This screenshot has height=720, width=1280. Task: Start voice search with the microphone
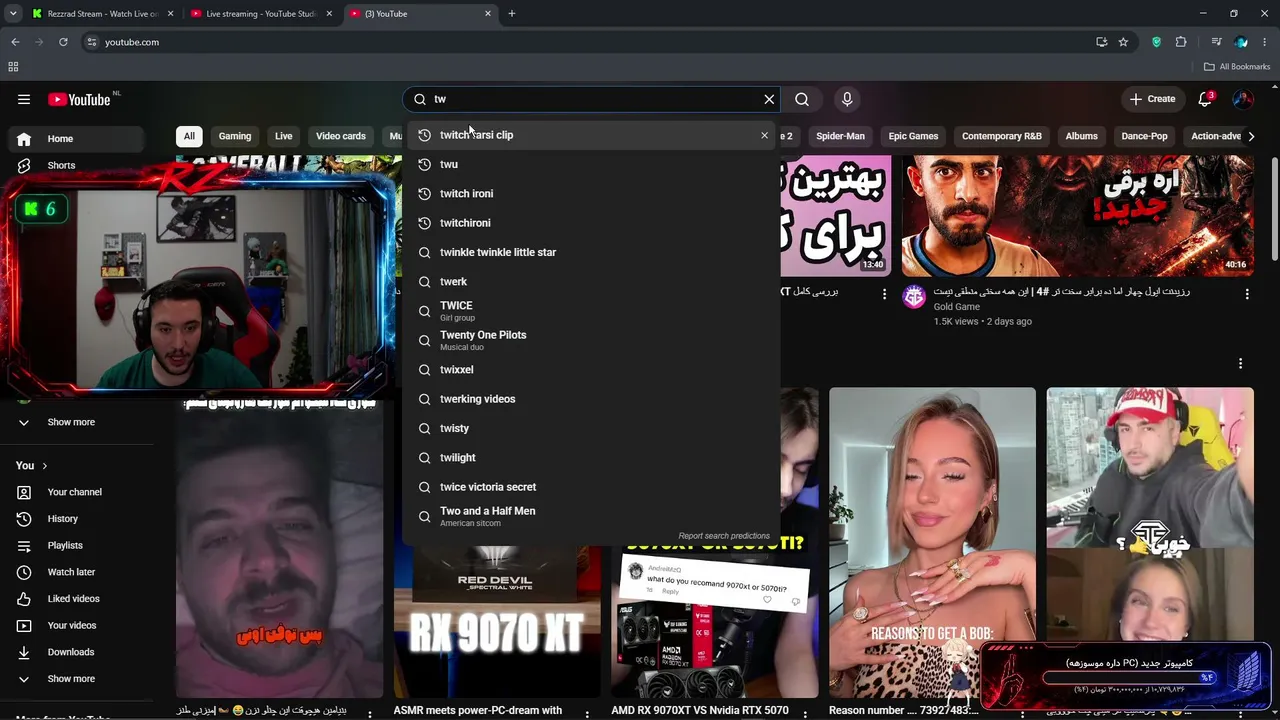pos(847,99)
